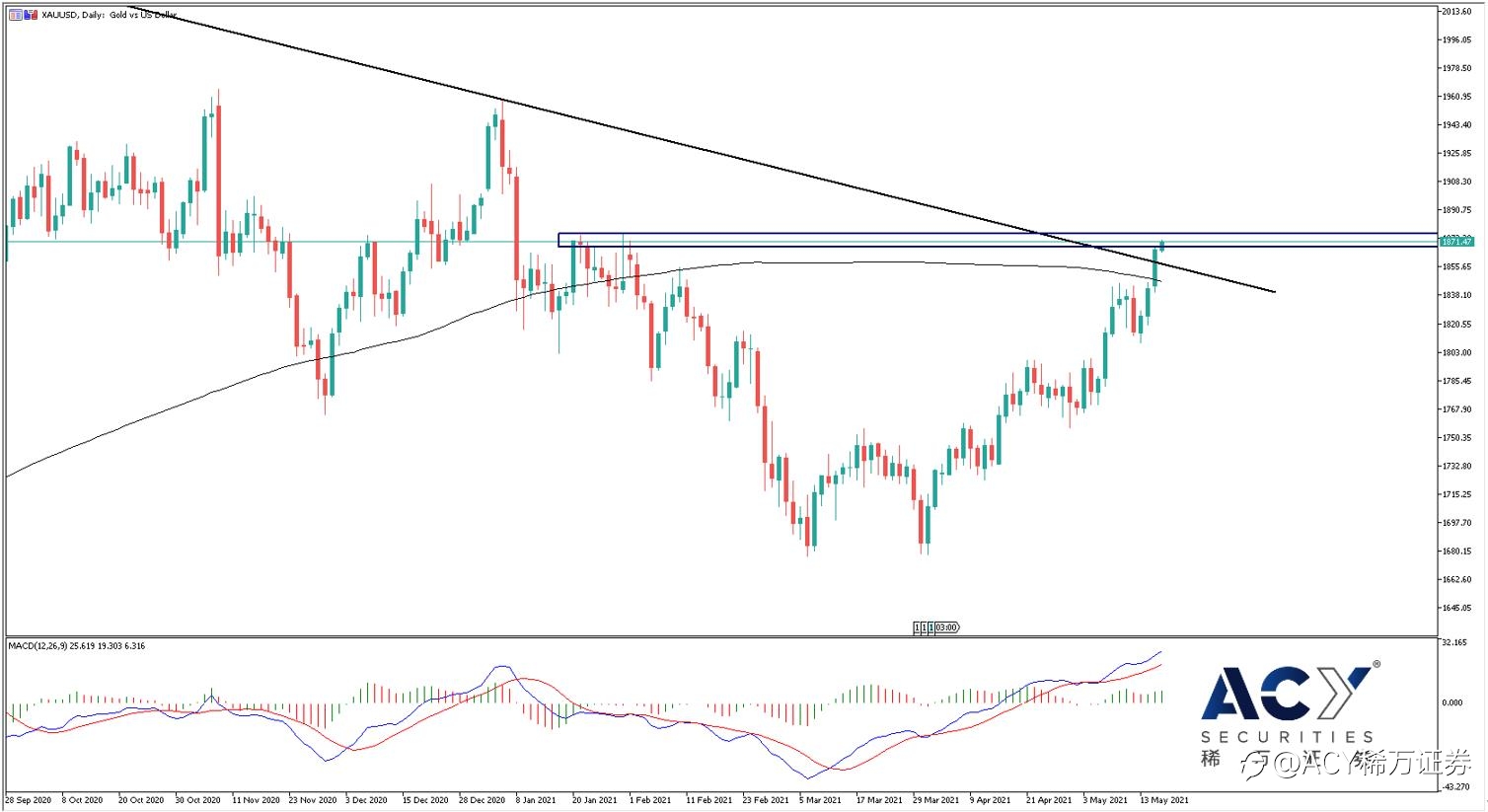Click the 1767.90 price scale label
Image resolution: width=1488 pixels, height=812 pixels.
[1456, 409]
